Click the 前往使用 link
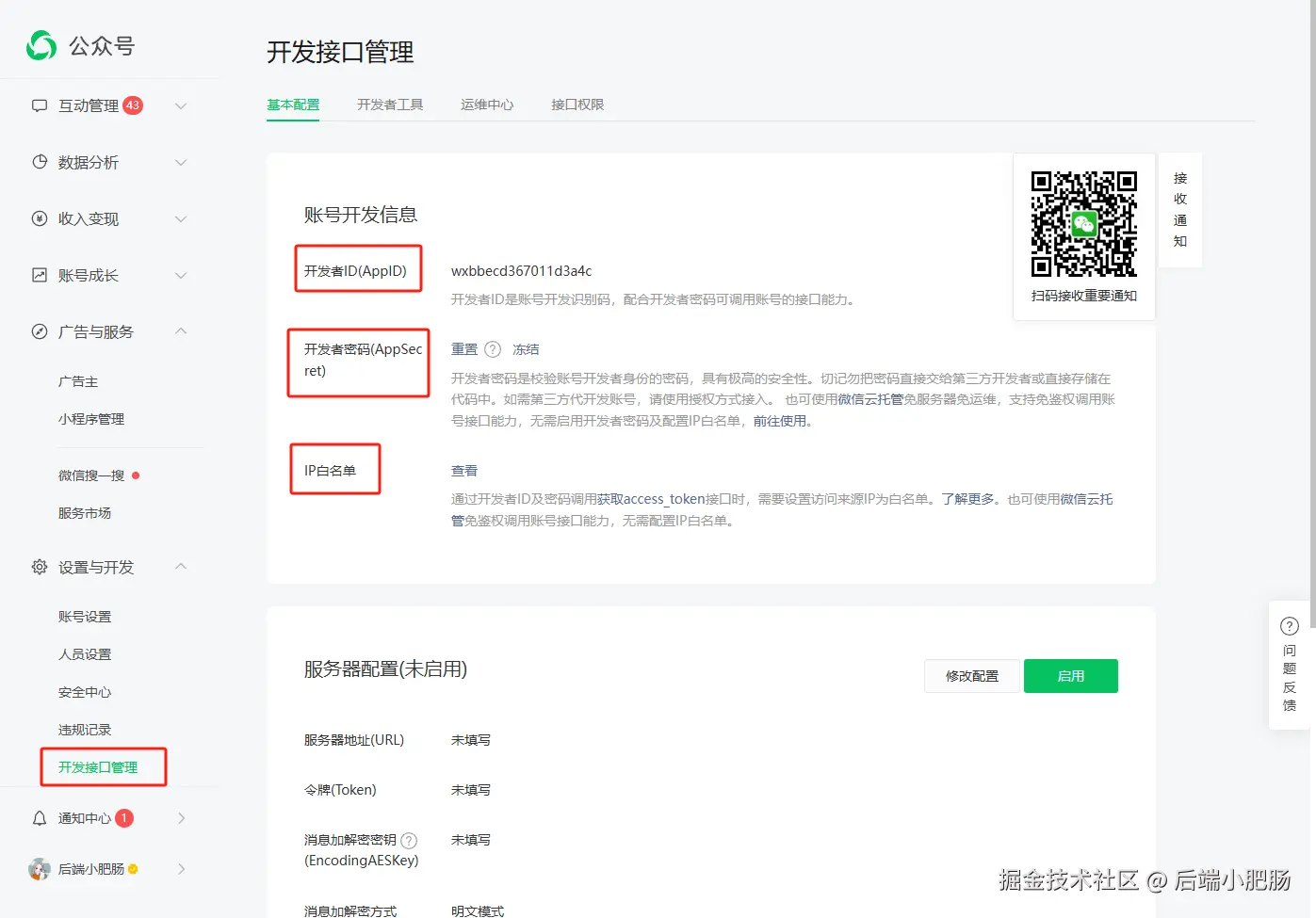 pyautogui.click(x=779, y=421)
